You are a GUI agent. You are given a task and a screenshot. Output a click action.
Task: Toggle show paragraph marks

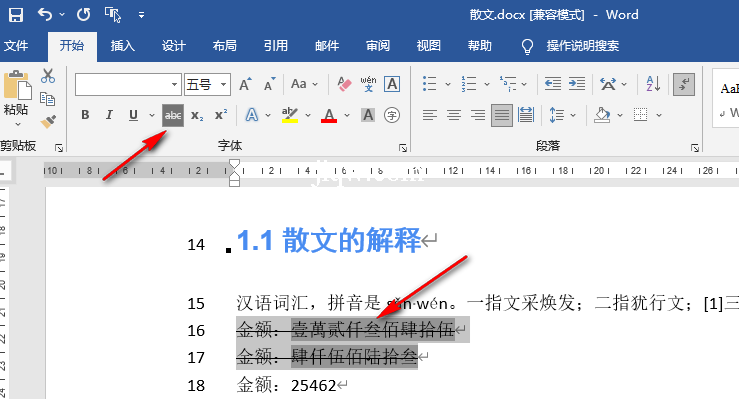pyautogui.click(x=683, y=84)
